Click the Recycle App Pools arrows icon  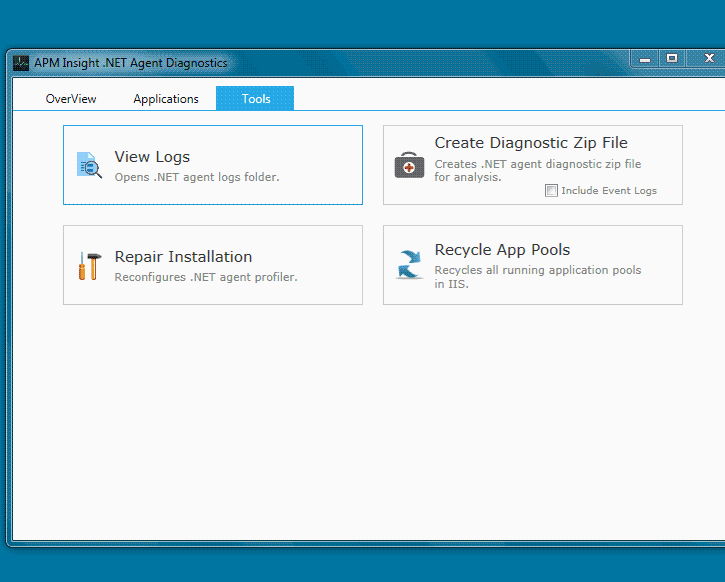tap(409, 265)
